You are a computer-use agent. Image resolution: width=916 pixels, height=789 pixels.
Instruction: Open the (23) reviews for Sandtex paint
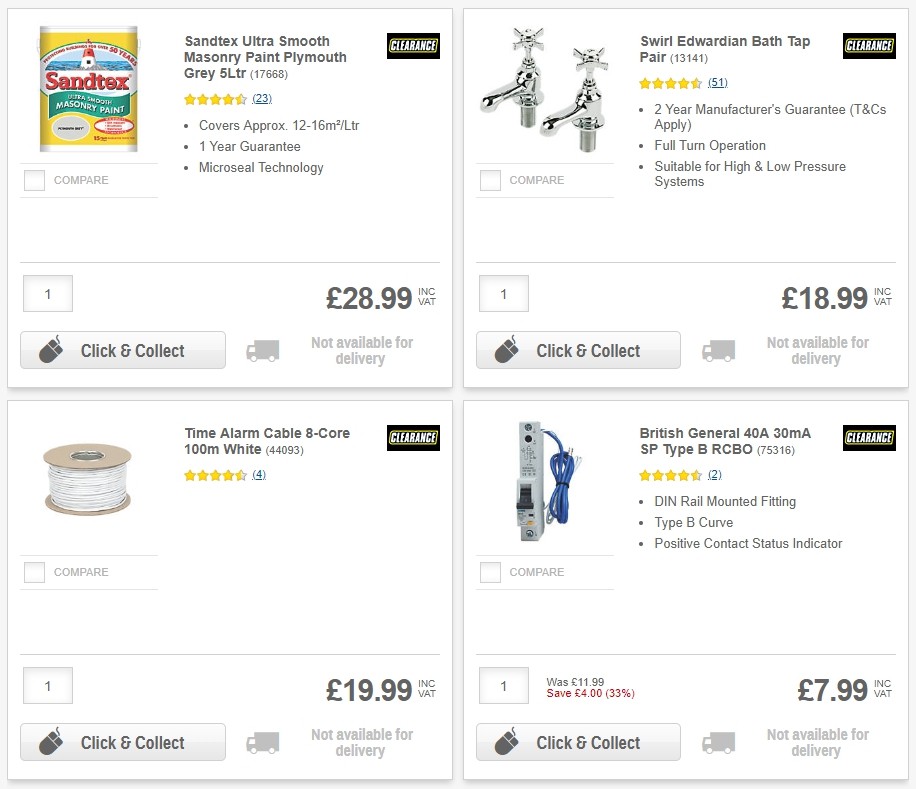pyautogui.click(x=262, y=98)
